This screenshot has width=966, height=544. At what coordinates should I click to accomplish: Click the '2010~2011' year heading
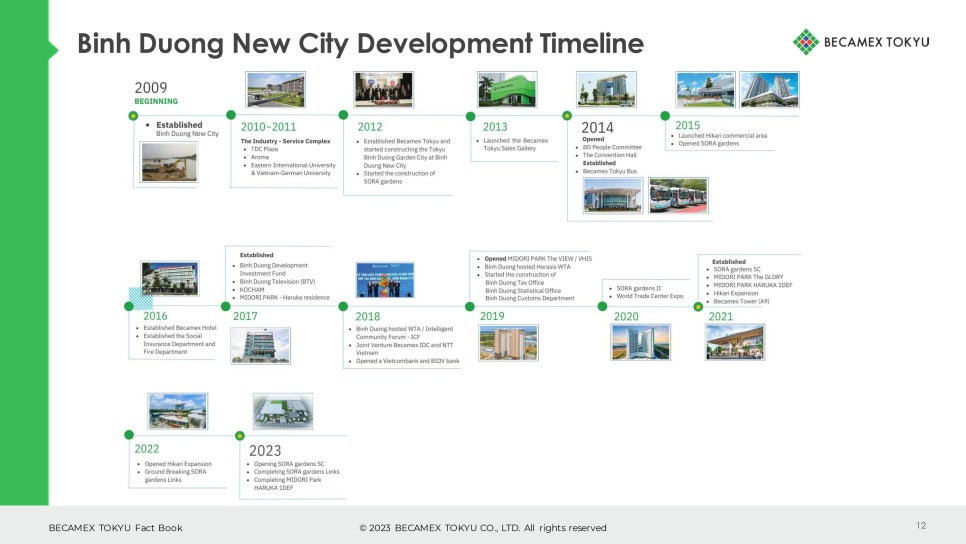tap(268, 127)
